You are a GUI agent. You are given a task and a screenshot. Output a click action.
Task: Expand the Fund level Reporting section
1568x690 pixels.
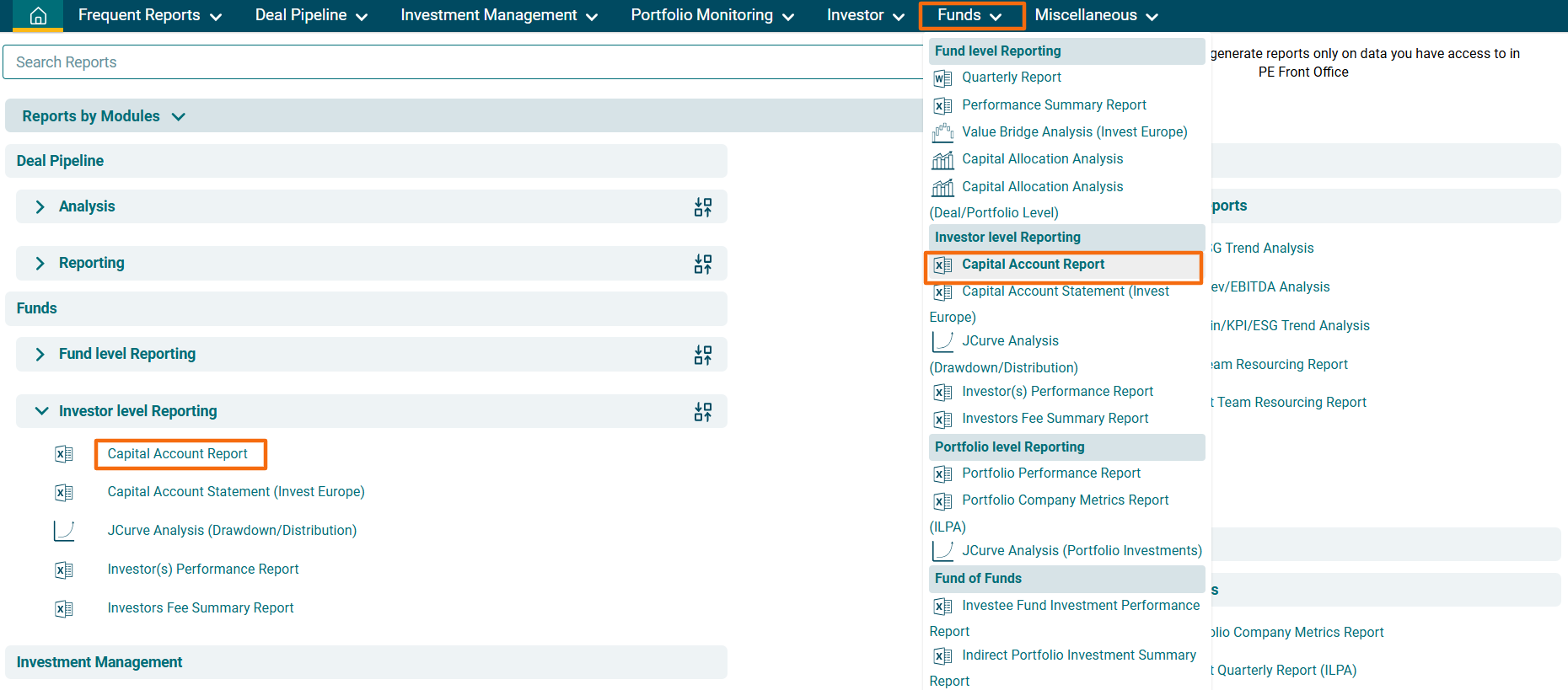point(40,355)
